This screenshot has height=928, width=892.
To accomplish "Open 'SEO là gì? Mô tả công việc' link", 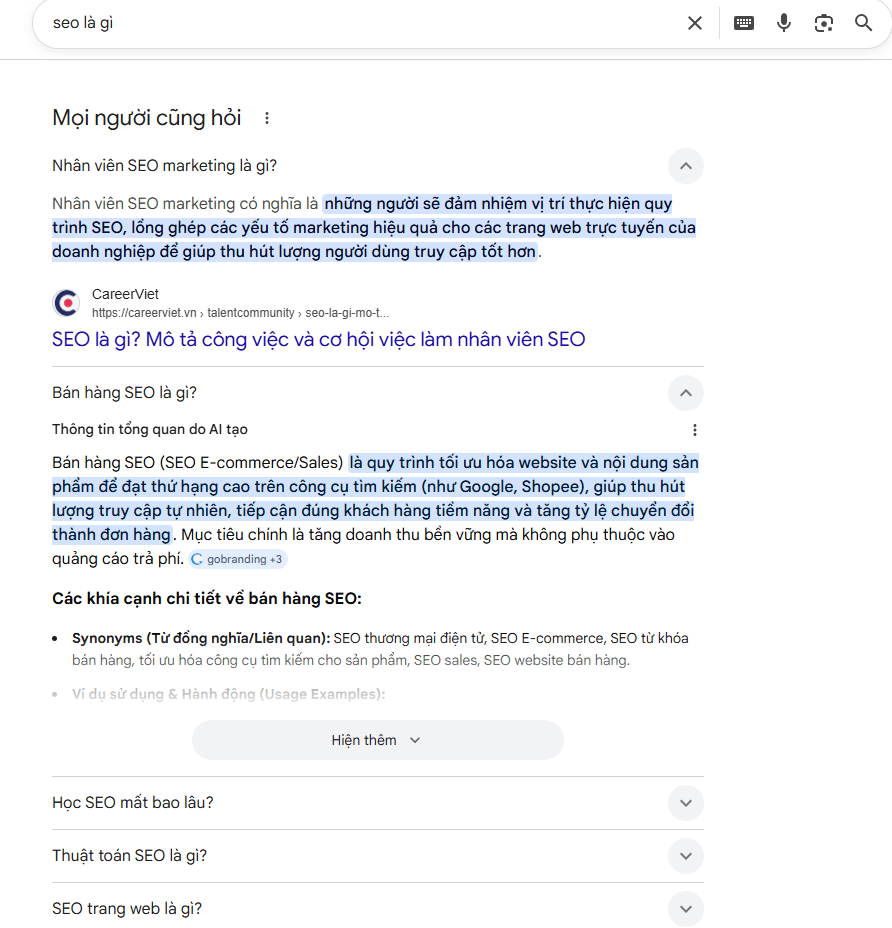I will (318, 339).
